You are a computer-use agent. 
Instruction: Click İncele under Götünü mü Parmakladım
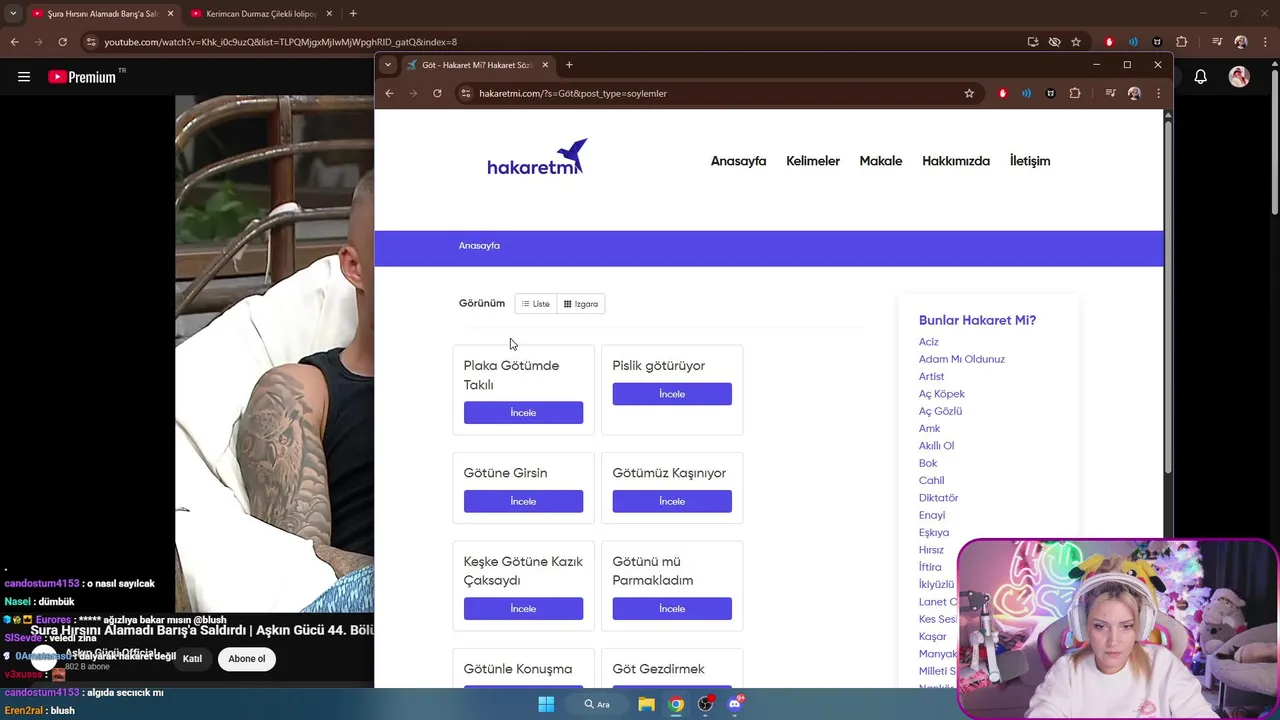[672, 609]
